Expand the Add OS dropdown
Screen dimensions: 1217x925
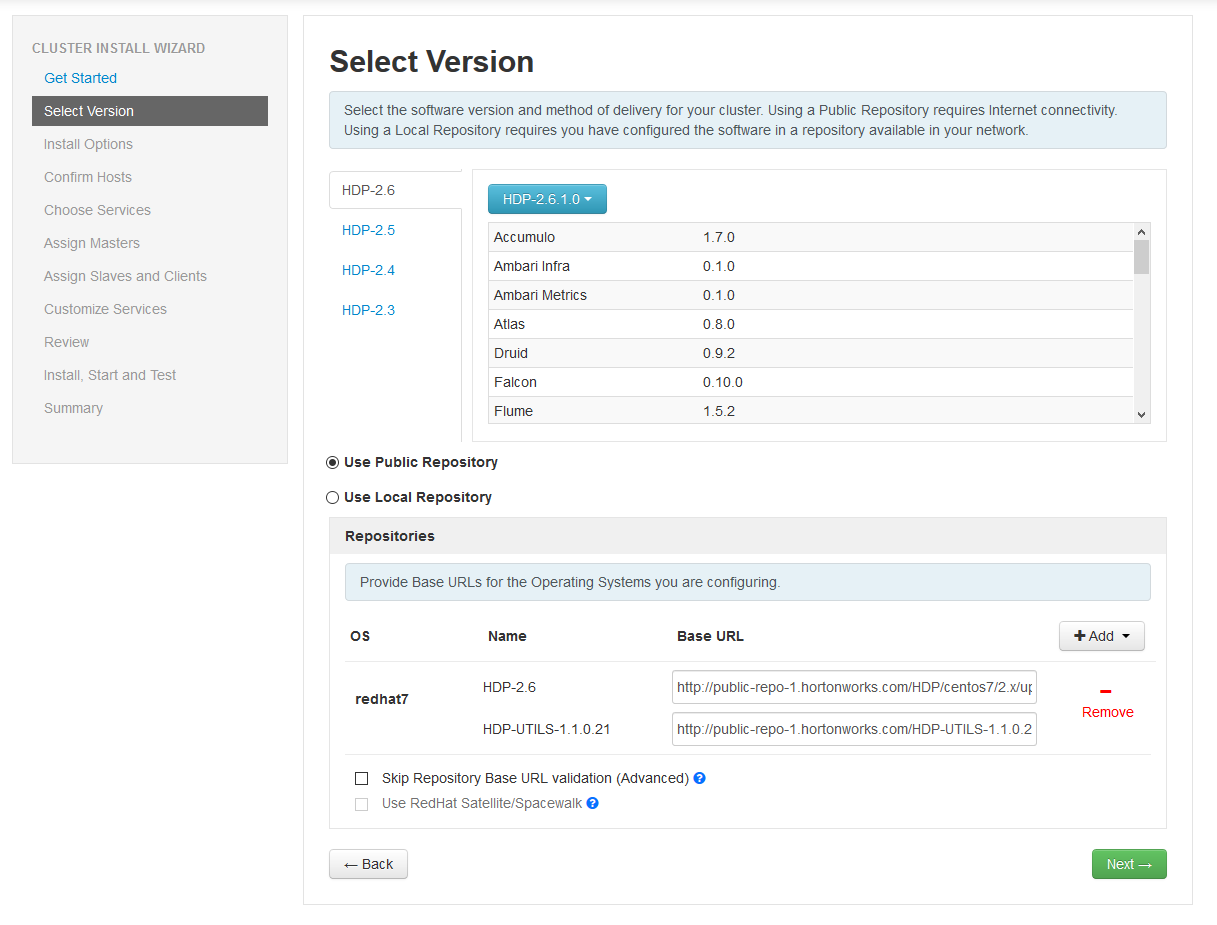1101,636
